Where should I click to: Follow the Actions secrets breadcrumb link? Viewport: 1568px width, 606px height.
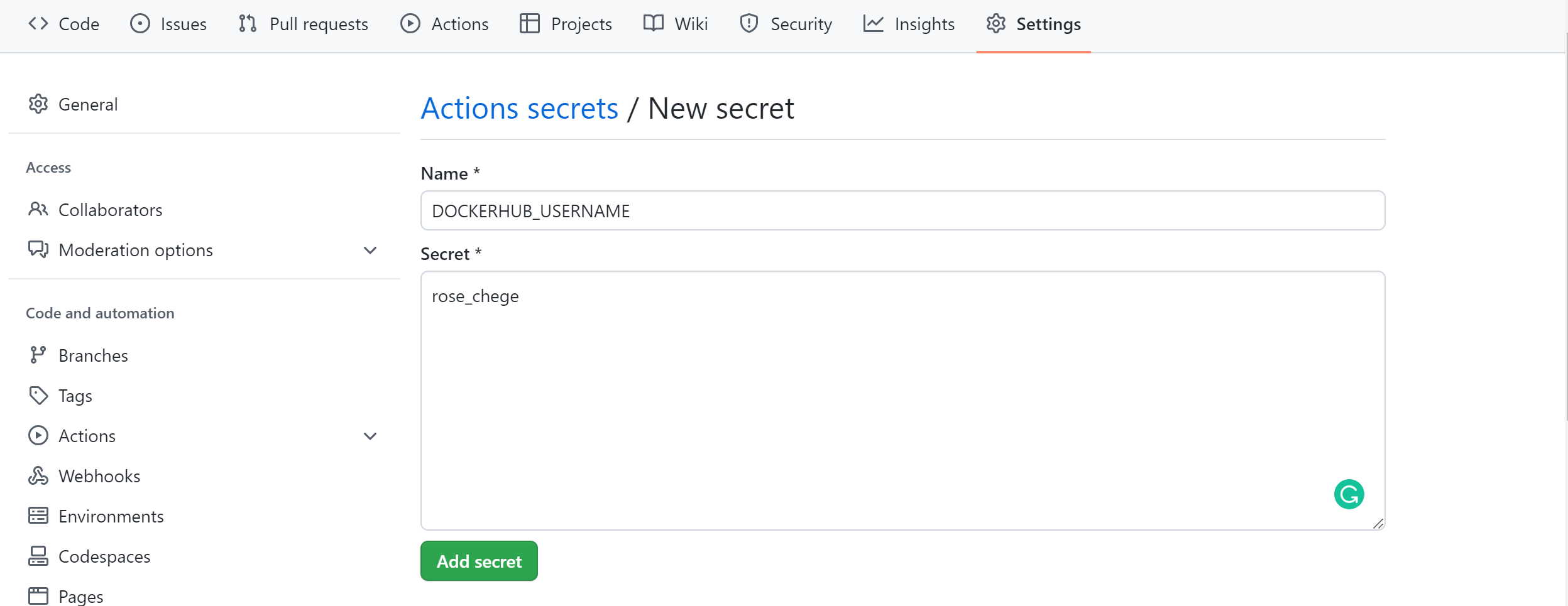point(519,109)
